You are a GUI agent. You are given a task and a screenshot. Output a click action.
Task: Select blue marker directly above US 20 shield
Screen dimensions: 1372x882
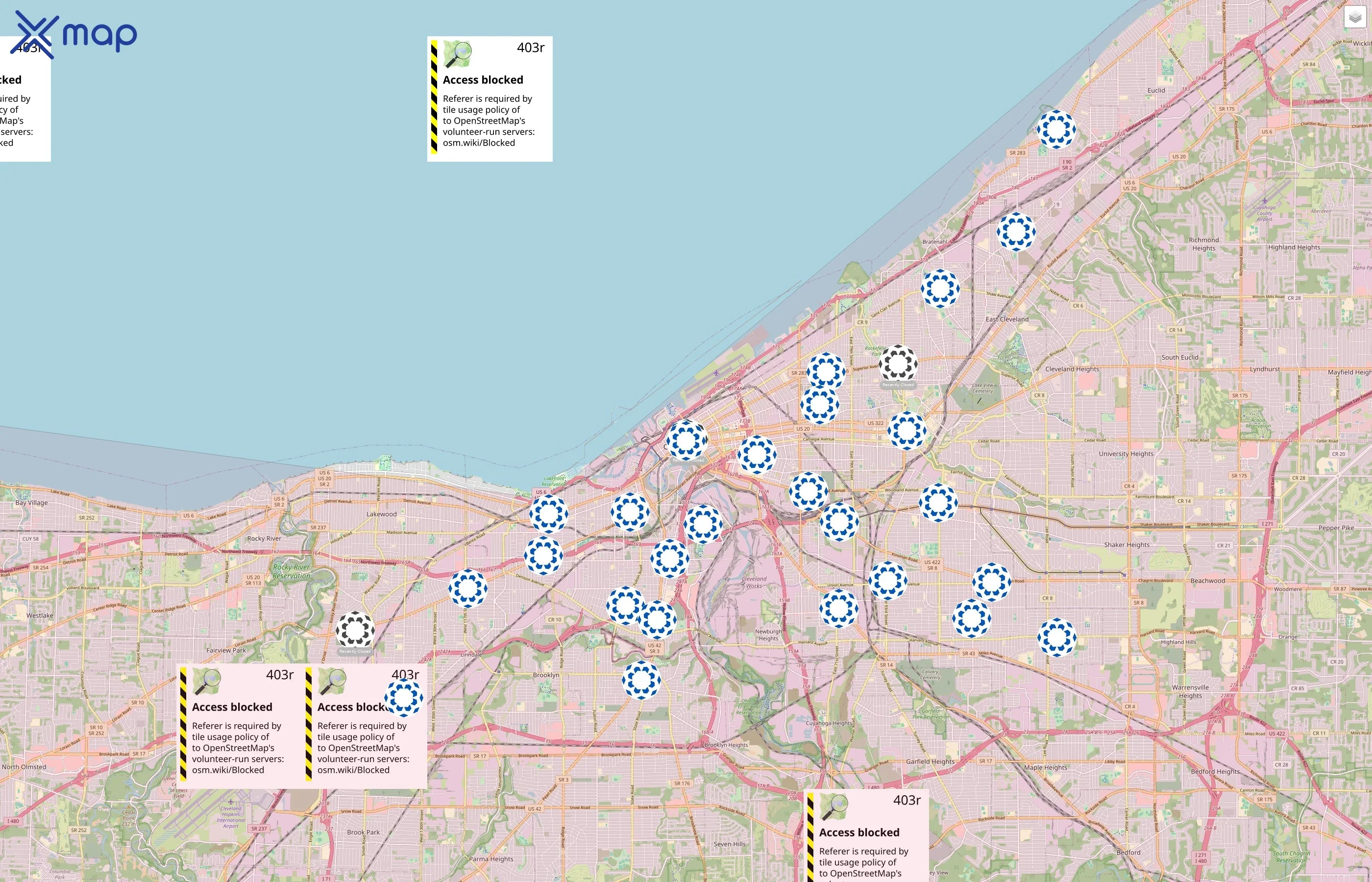click(x=819, y=404)
